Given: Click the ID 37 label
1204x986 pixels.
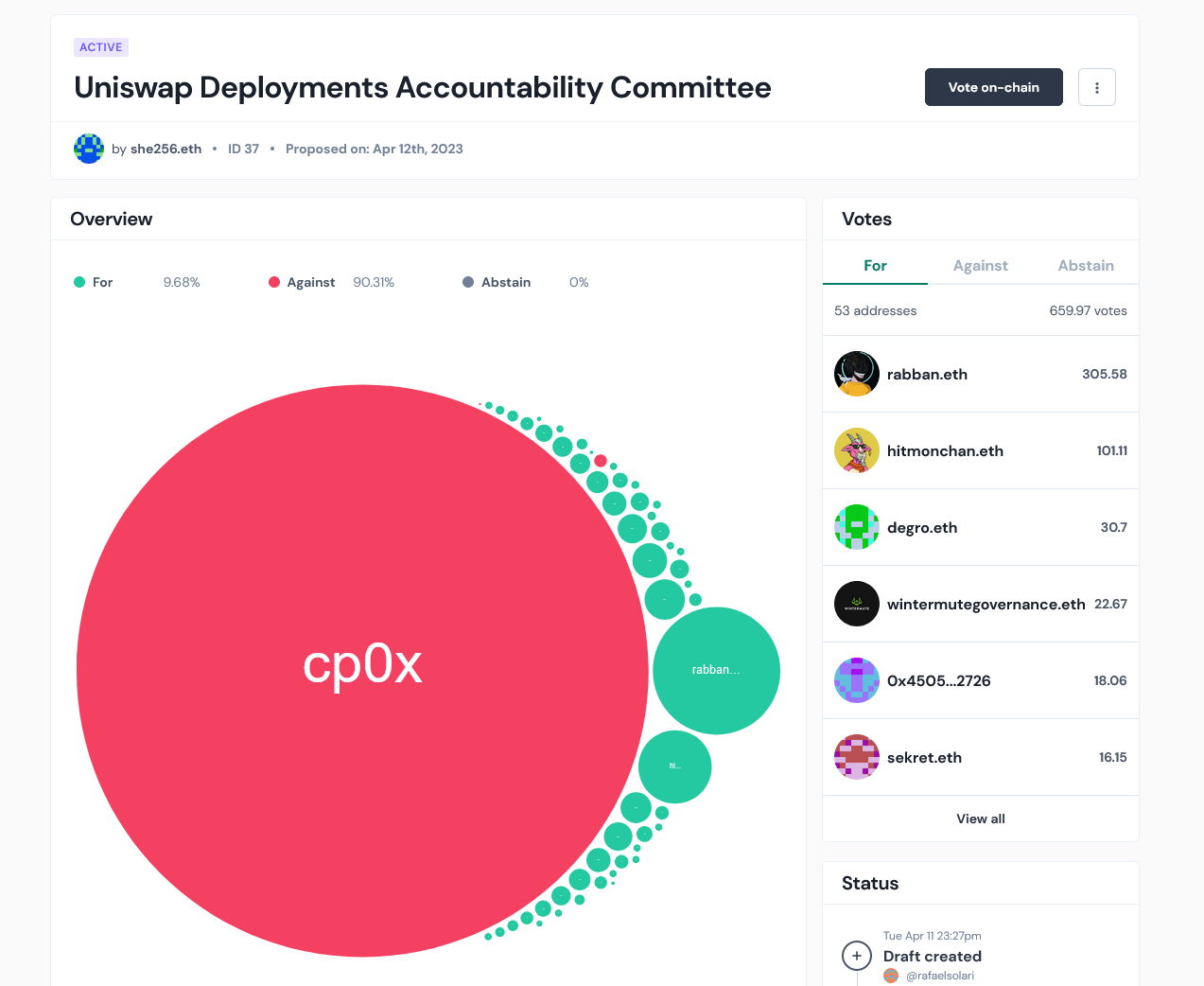Looking at the screenshot, I should tap(243, 149).
